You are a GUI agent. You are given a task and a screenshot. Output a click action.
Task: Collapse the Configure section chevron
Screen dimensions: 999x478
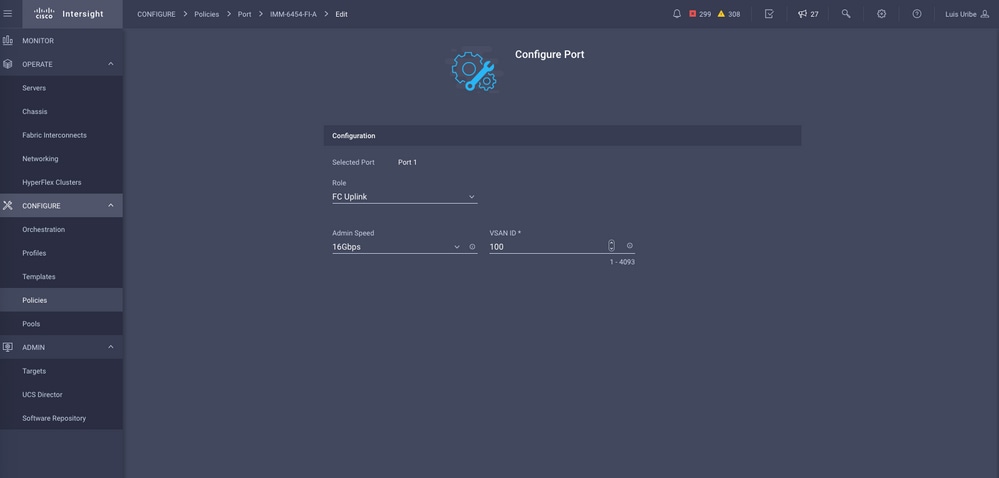pyautogui.click(x=110, y=205)
